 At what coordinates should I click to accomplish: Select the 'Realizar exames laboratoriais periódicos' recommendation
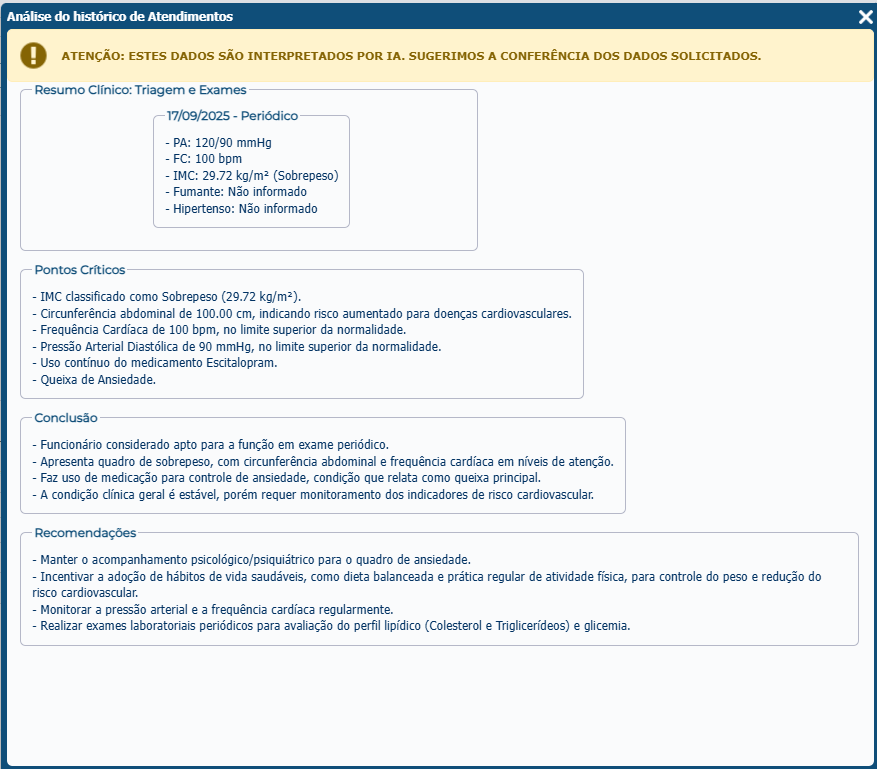pos(331,626)
